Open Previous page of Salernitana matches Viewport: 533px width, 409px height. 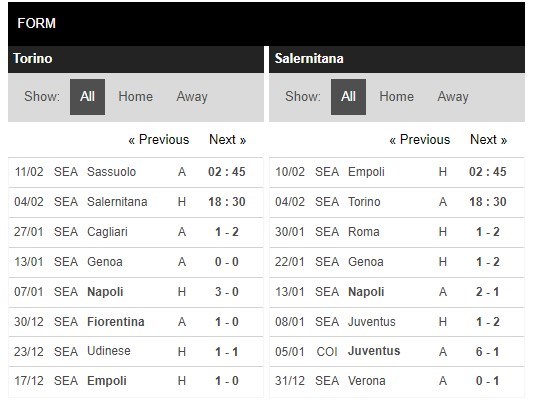[x=419, y=140]
